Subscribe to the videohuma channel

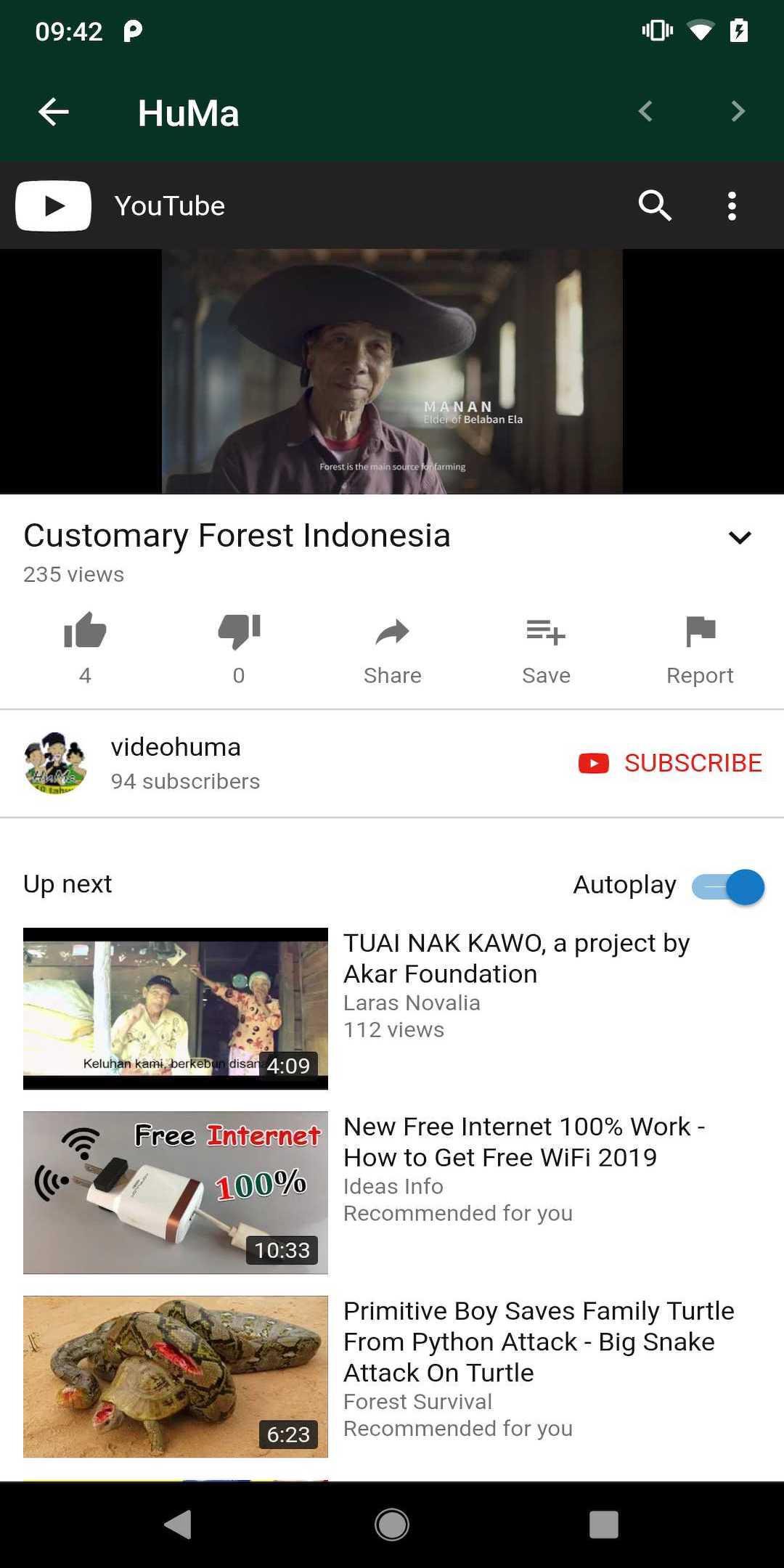coord(670,763)
